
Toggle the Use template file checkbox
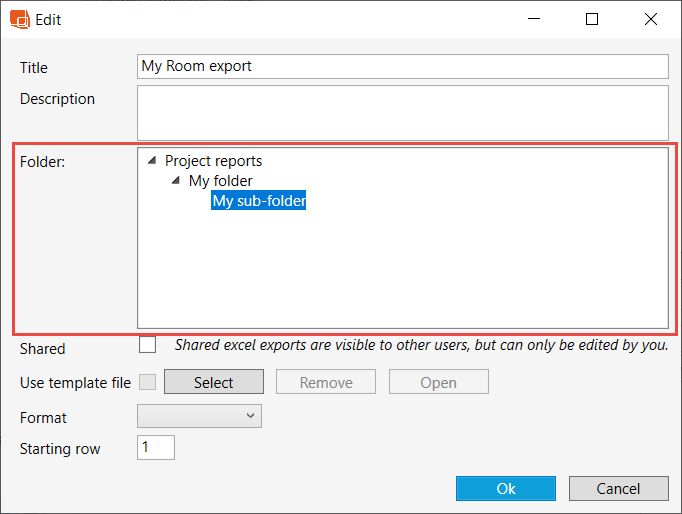click(x=148, y=381)
